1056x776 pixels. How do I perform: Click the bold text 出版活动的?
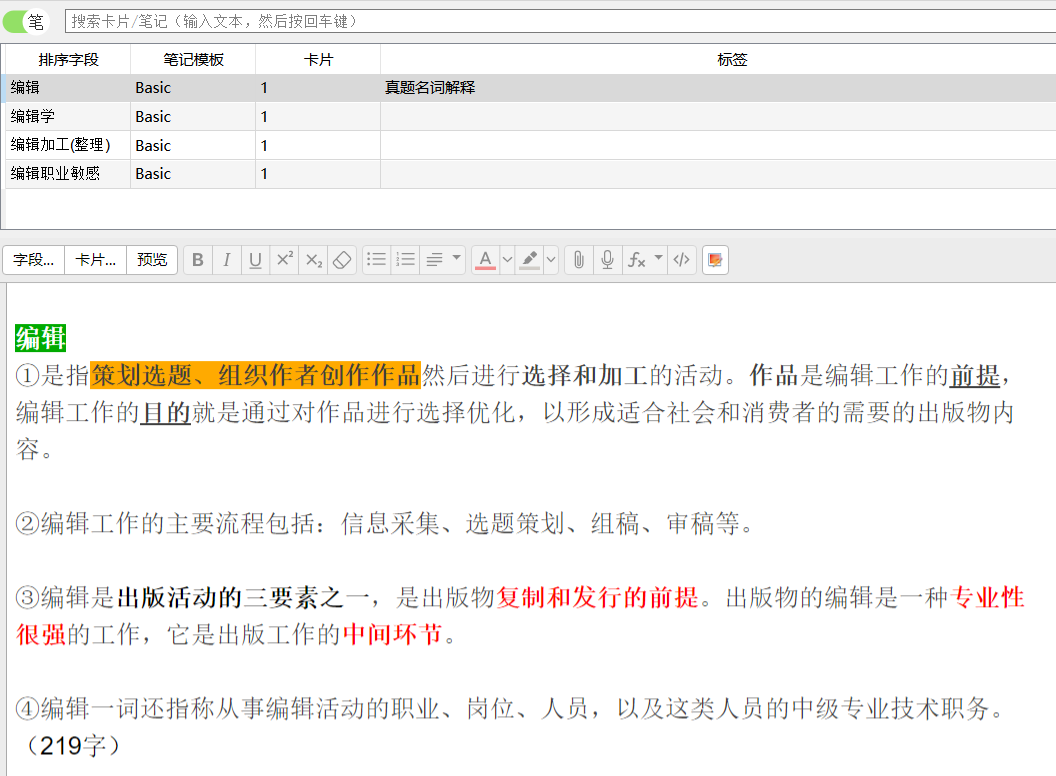pos(179,597)
